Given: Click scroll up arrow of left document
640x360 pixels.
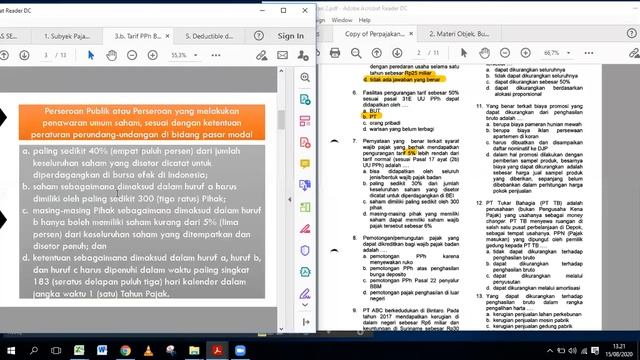Looking at the screenshot, I should pyautogui.click(x=281, y=71).
